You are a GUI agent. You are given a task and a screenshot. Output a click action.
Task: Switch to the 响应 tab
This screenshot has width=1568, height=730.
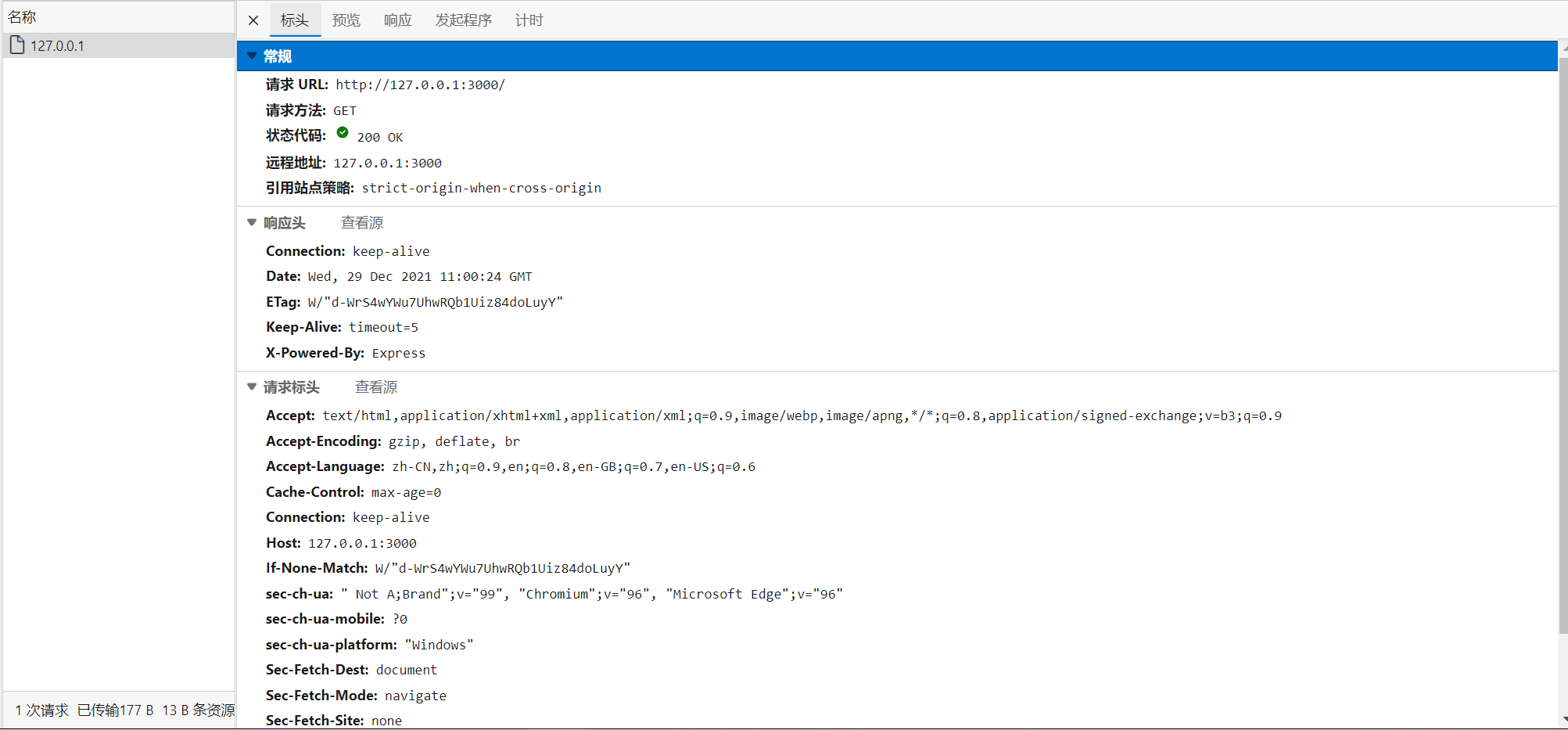pyautogui.click(x=397, y=20)
